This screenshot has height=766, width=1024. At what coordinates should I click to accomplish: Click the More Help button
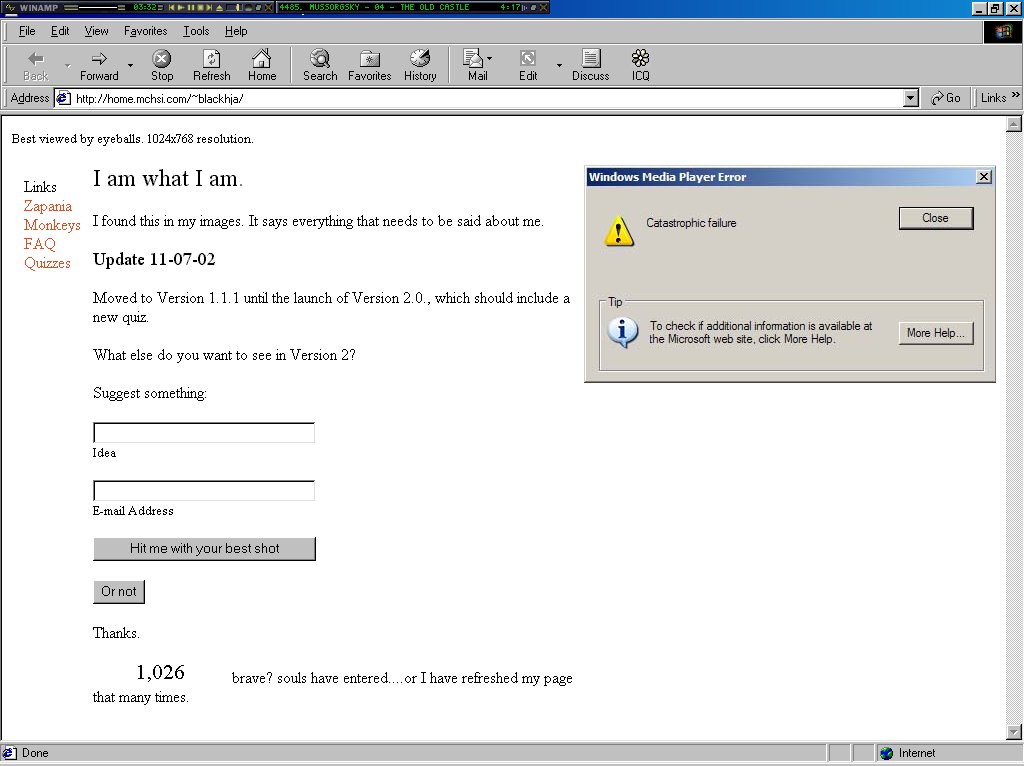click(935, 333)
